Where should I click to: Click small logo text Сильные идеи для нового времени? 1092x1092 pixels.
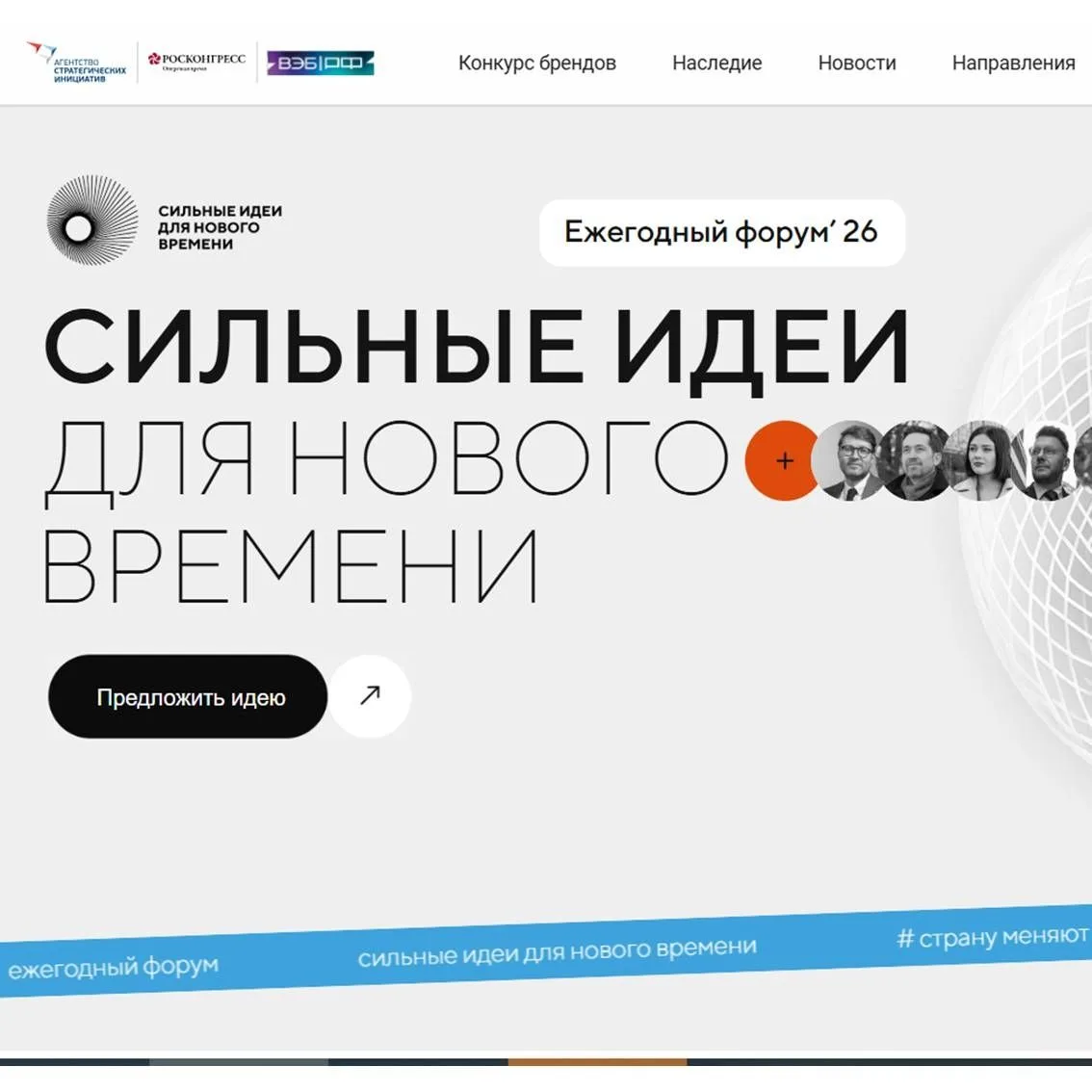[x=221, y=227]
